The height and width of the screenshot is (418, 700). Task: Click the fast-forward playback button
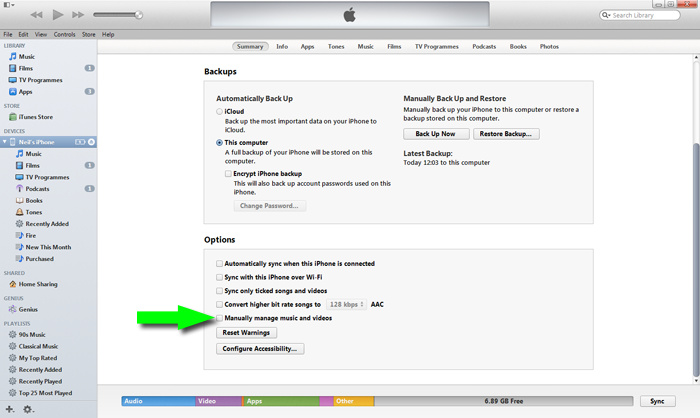coord(78,15)
